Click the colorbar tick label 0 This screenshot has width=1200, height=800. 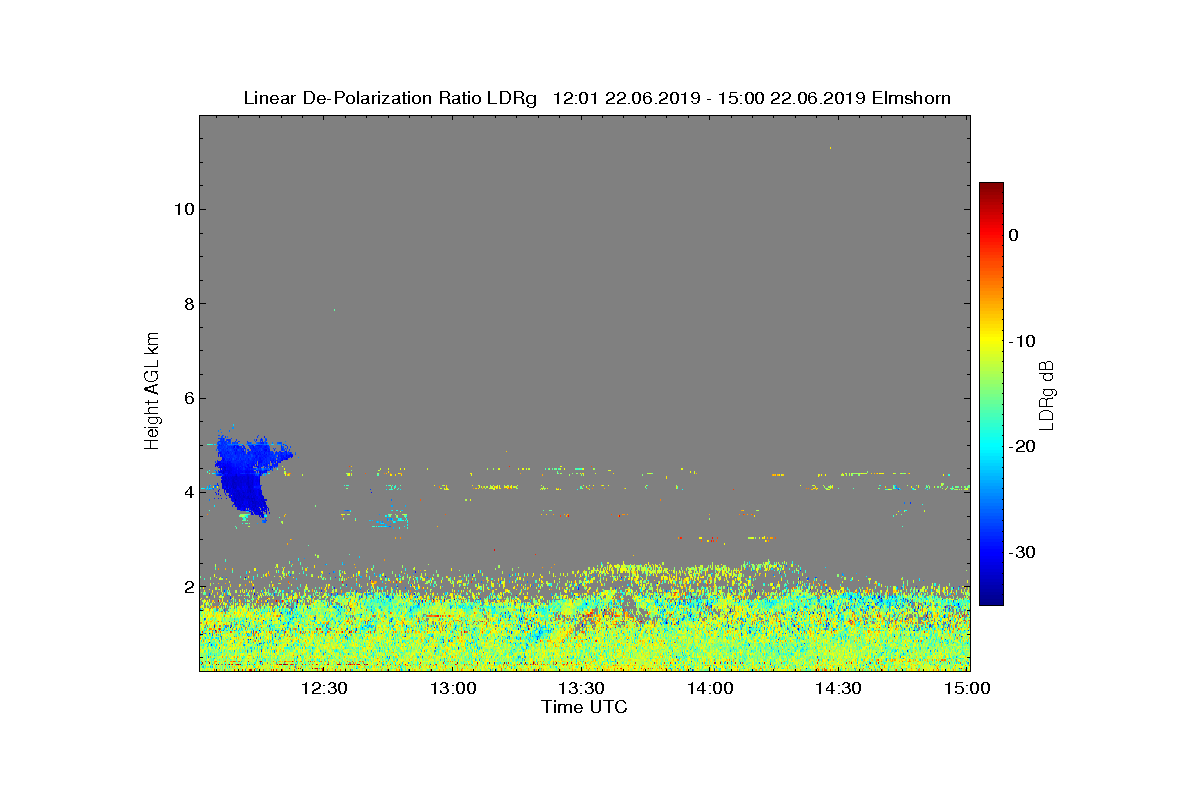tap(1013, 235)
